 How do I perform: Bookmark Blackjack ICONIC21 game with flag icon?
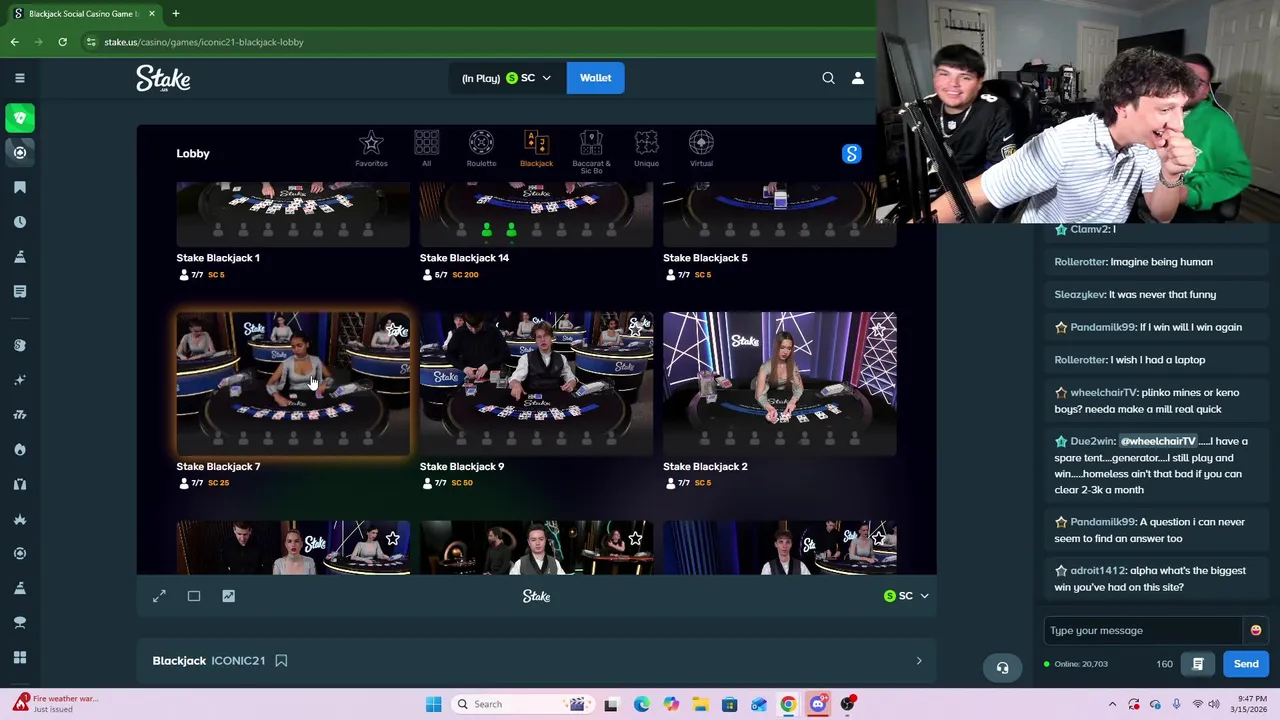pyautogui.click(x=281, y=661)
